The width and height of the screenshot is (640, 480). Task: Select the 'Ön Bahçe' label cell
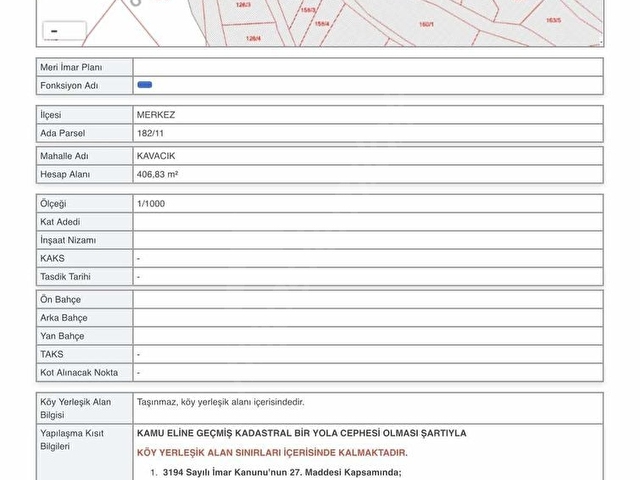84,300
